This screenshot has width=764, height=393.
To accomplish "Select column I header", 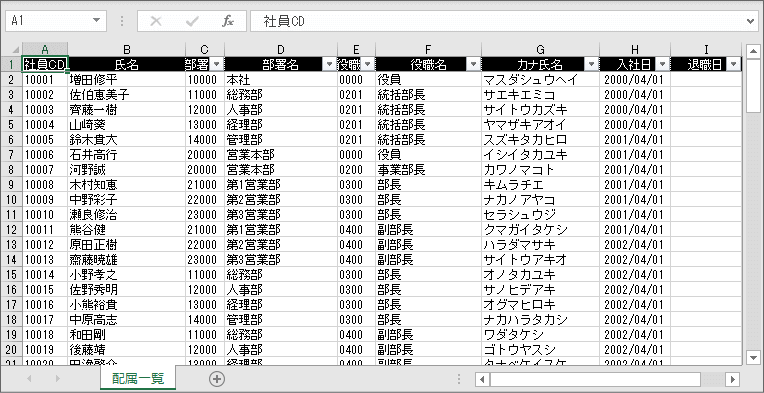I will click(706, 49).
